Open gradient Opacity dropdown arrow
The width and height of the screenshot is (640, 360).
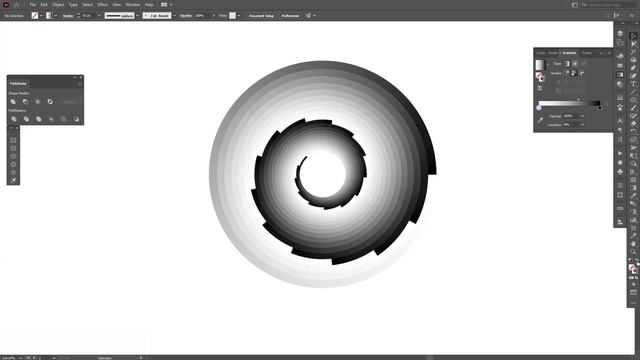point(582,116)
